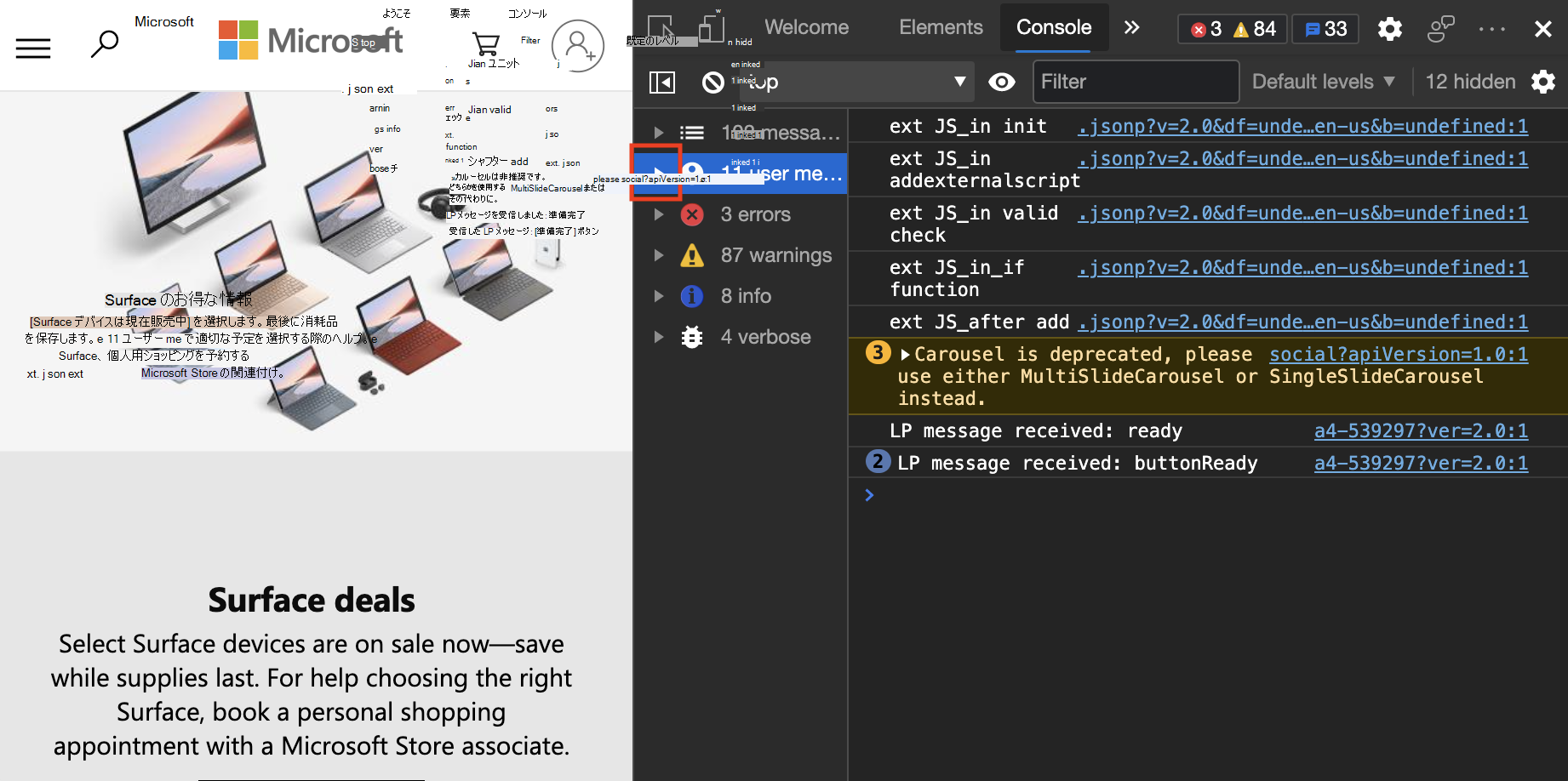This screenshot has height=781, width=1568.
Task: Expand the 3 errors group
Action: 658,214
